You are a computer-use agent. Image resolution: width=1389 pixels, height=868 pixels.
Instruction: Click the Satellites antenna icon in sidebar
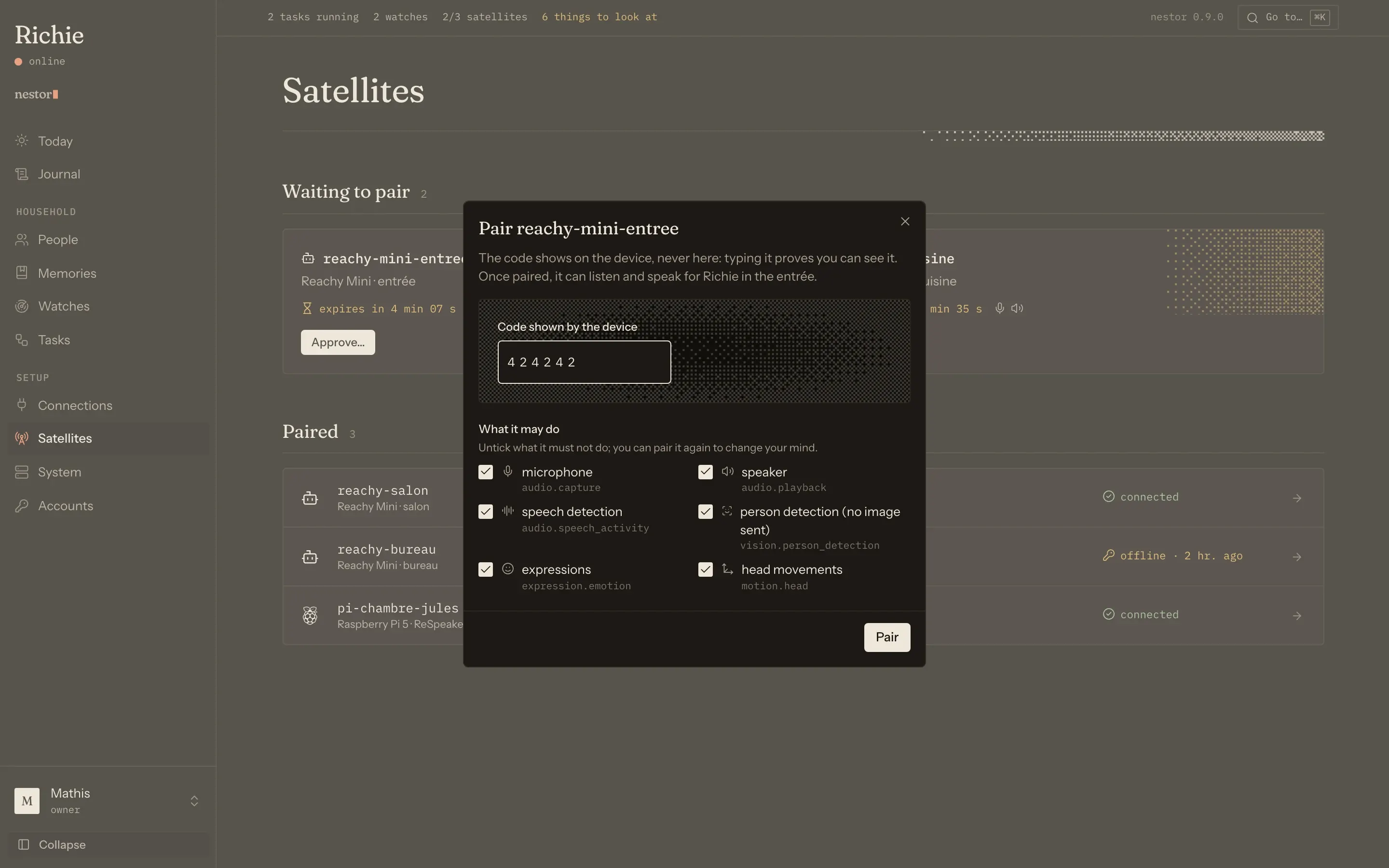click(x=22, y=439)
